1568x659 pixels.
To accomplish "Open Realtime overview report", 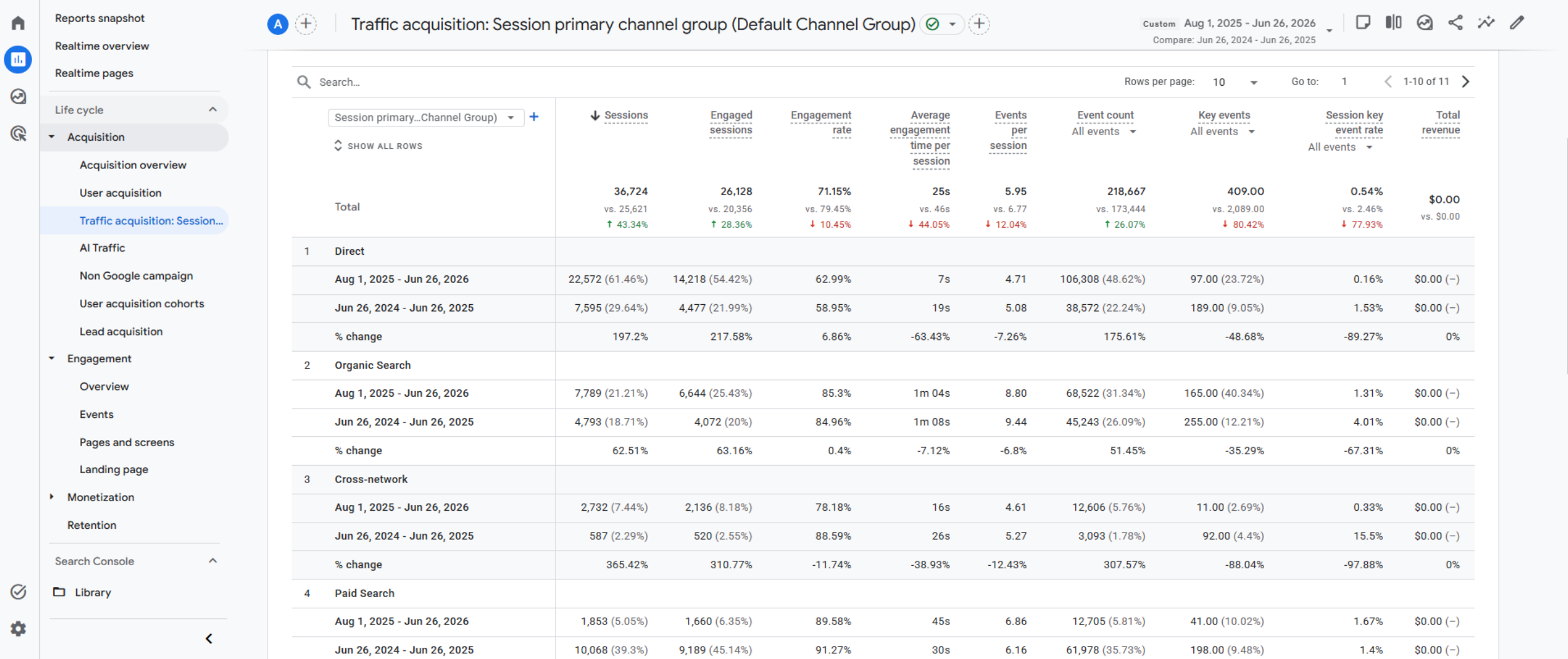I will 102,46.
